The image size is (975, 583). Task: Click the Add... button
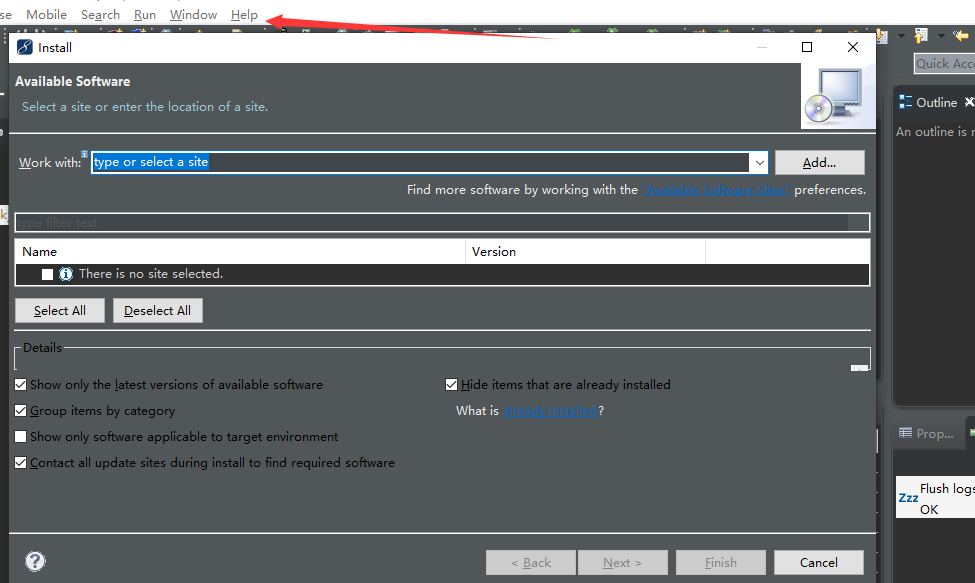click(820, 163)
